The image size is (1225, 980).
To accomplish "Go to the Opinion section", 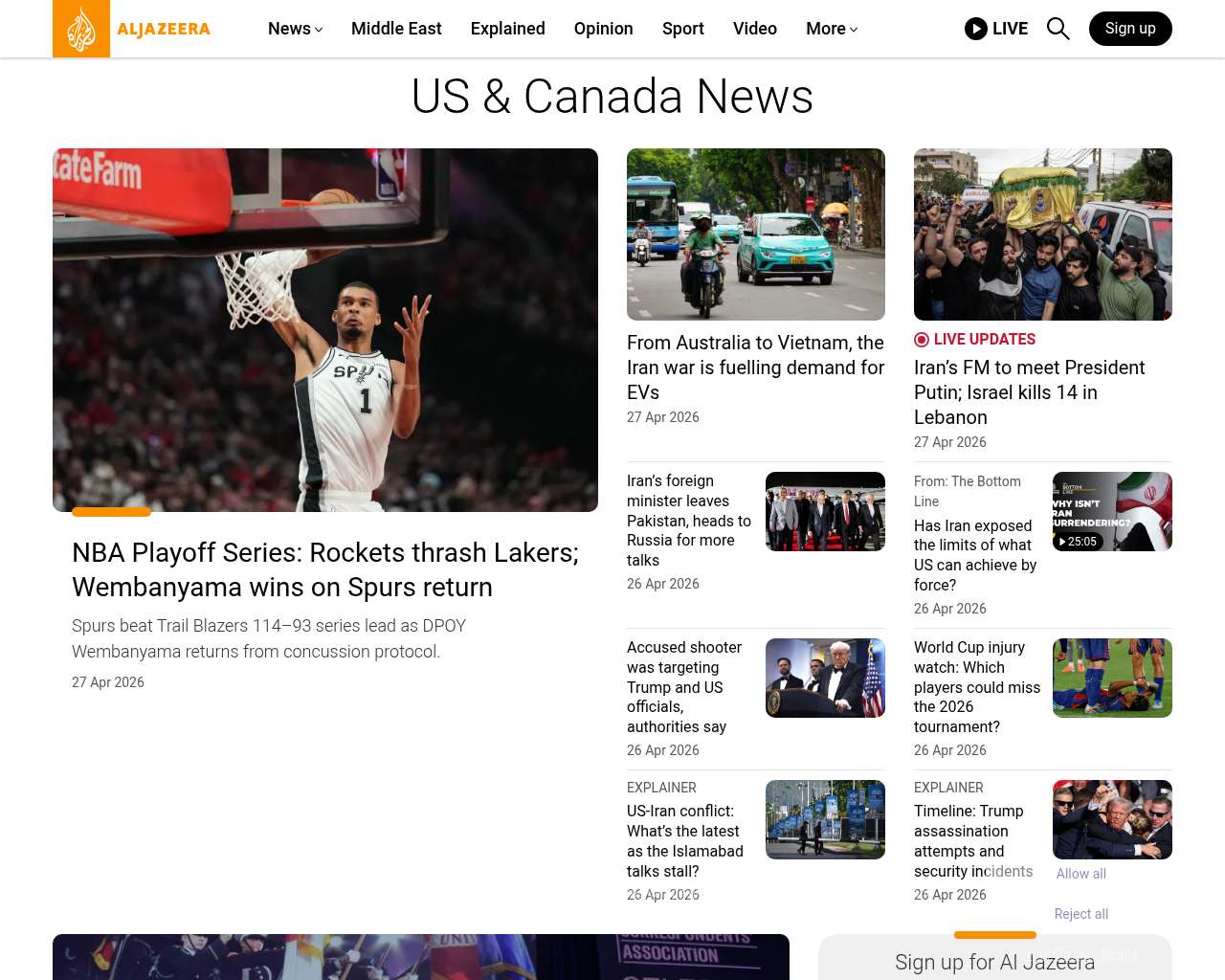I will (x=603, y=29).
